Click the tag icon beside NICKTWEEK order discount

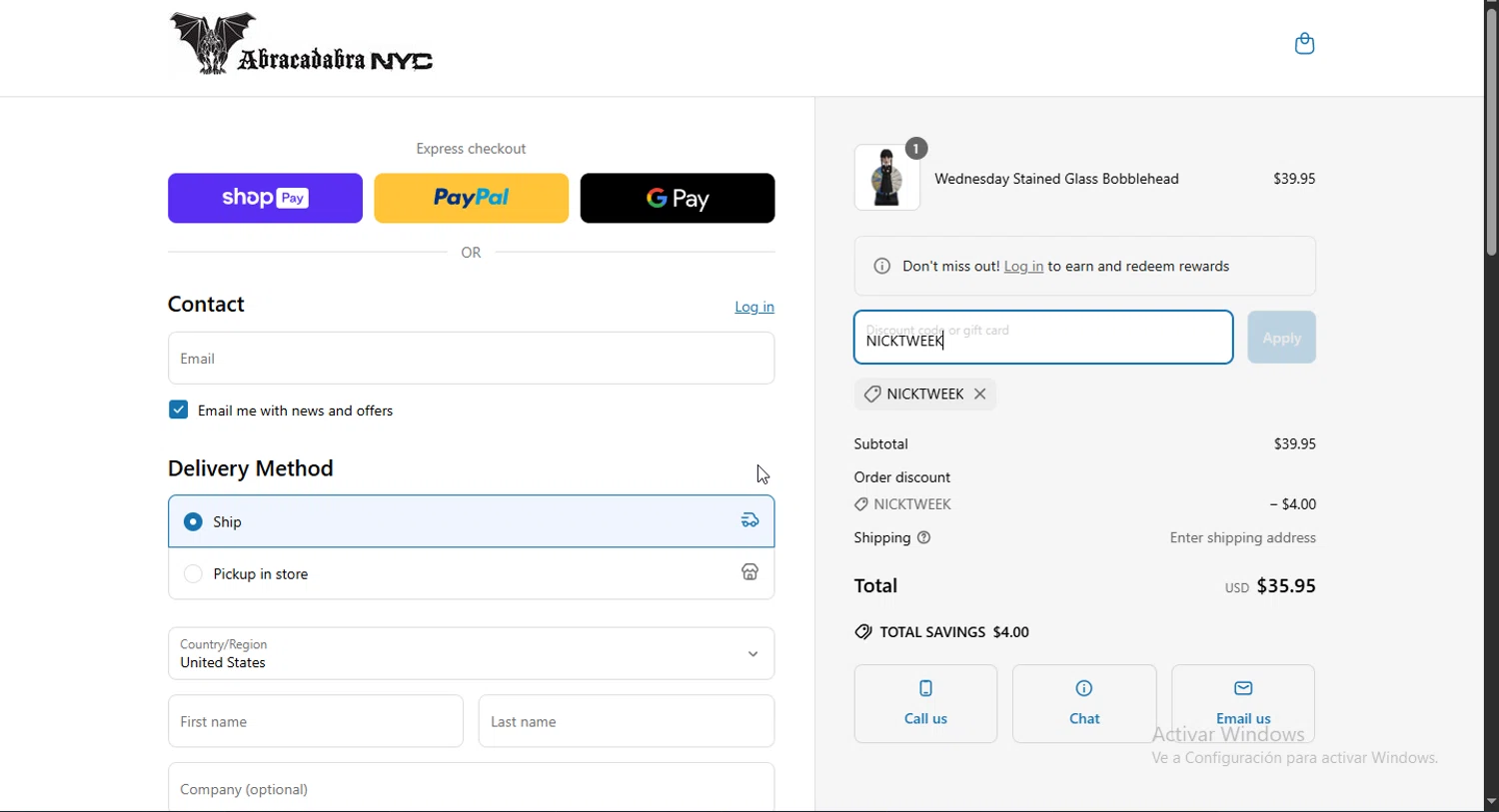861,505
